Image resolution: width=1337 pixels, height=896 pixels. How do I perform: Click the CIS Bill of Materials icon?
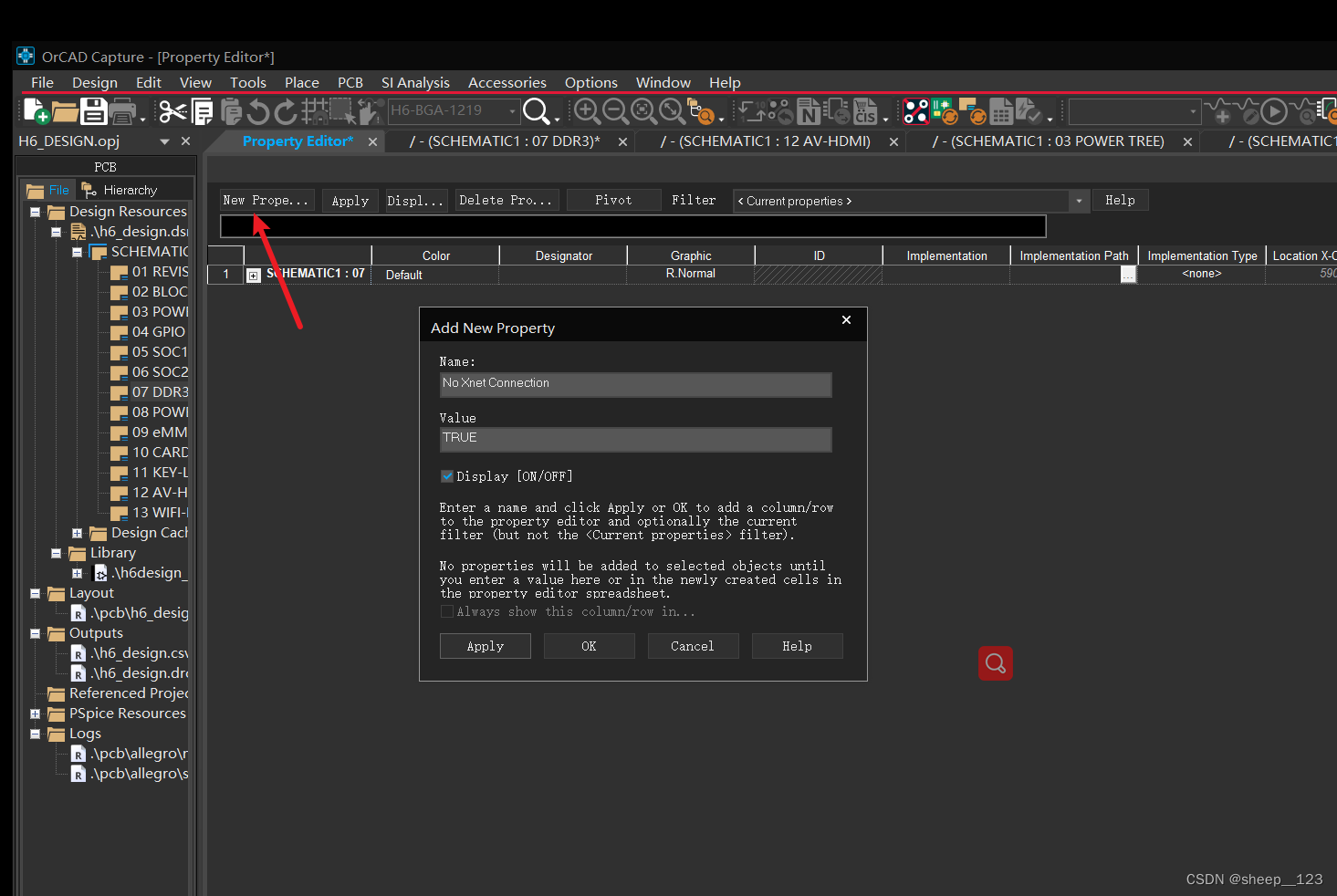tap(865, 111)
